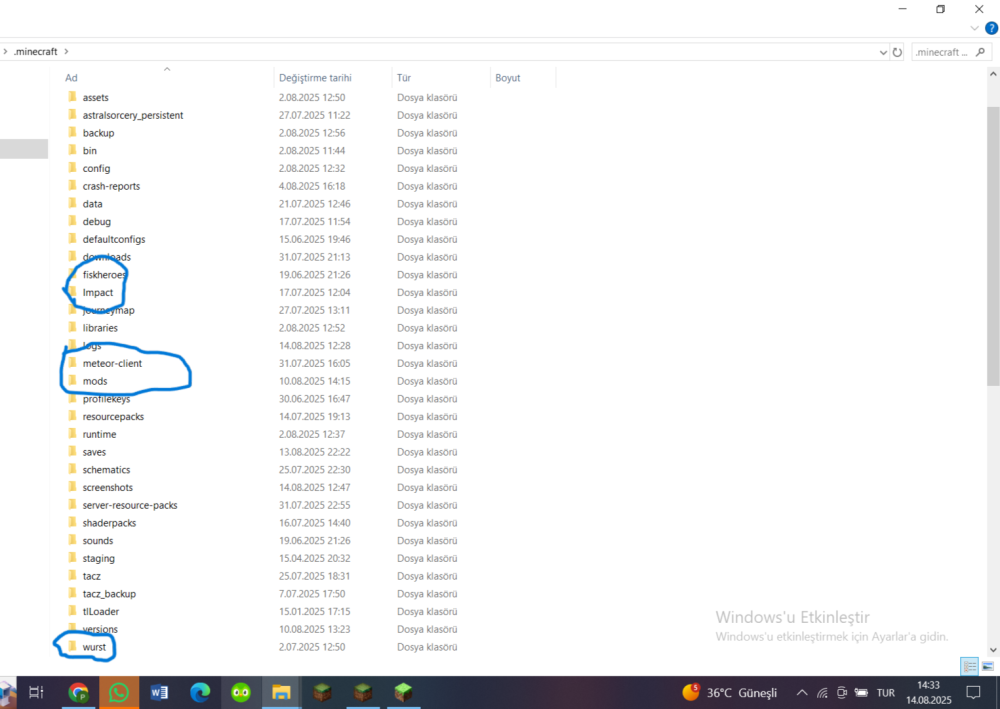
Task: Click the network icon in system tray
Action: tap(823, 693)
